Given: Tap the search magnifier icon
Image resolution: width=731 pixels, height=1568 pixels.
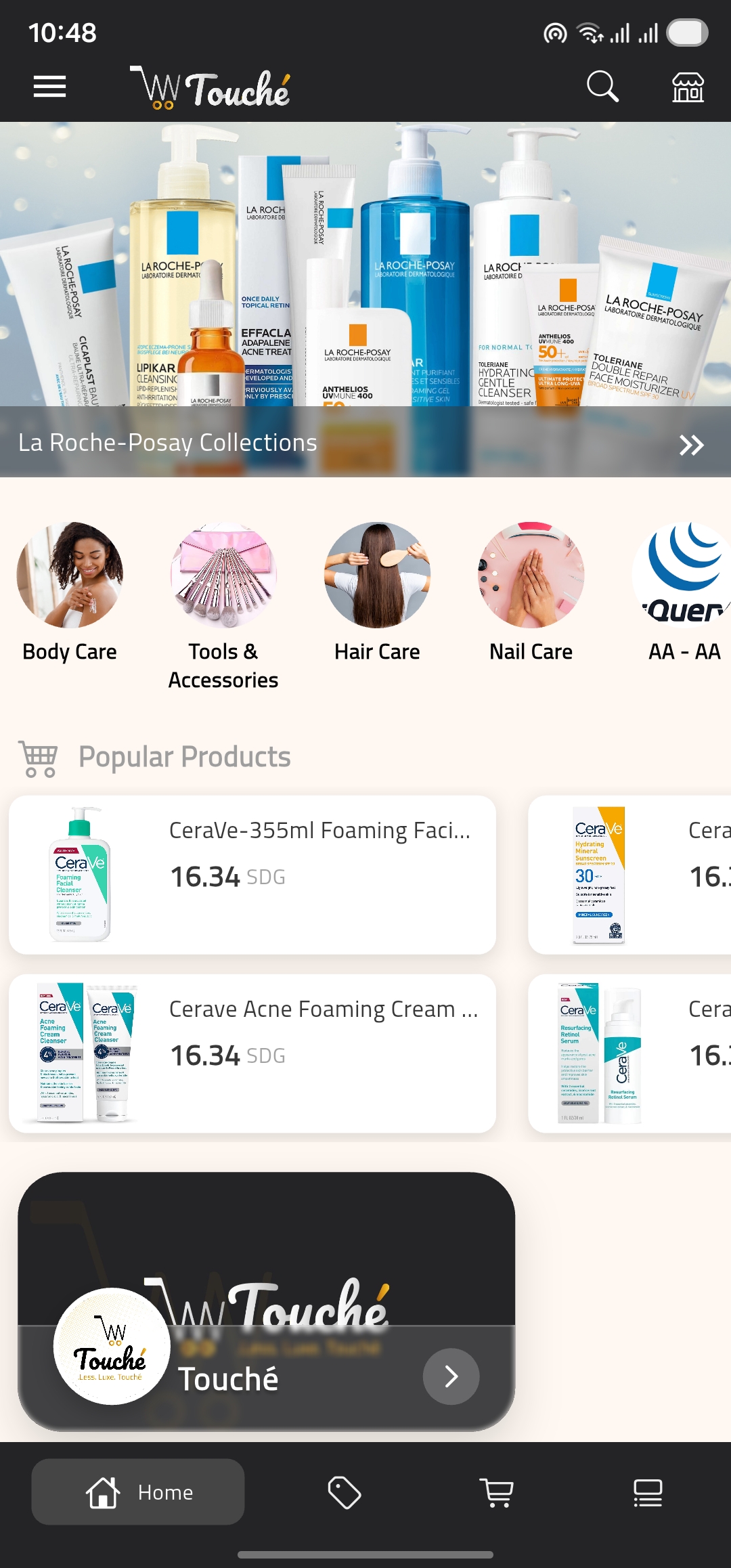Looking at the screenshot, I should click(x=602, y=87).
